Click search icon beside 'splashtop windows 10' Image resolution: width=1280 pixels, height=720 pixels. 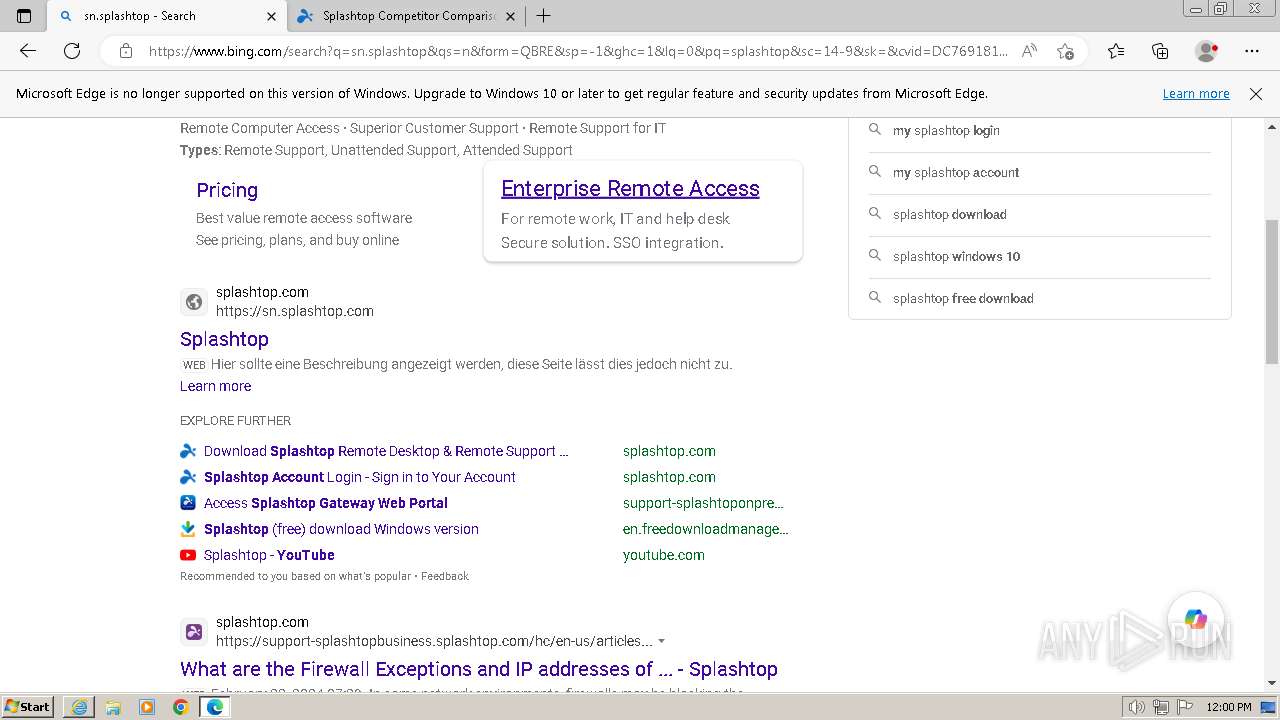click(x=875, y=256)
